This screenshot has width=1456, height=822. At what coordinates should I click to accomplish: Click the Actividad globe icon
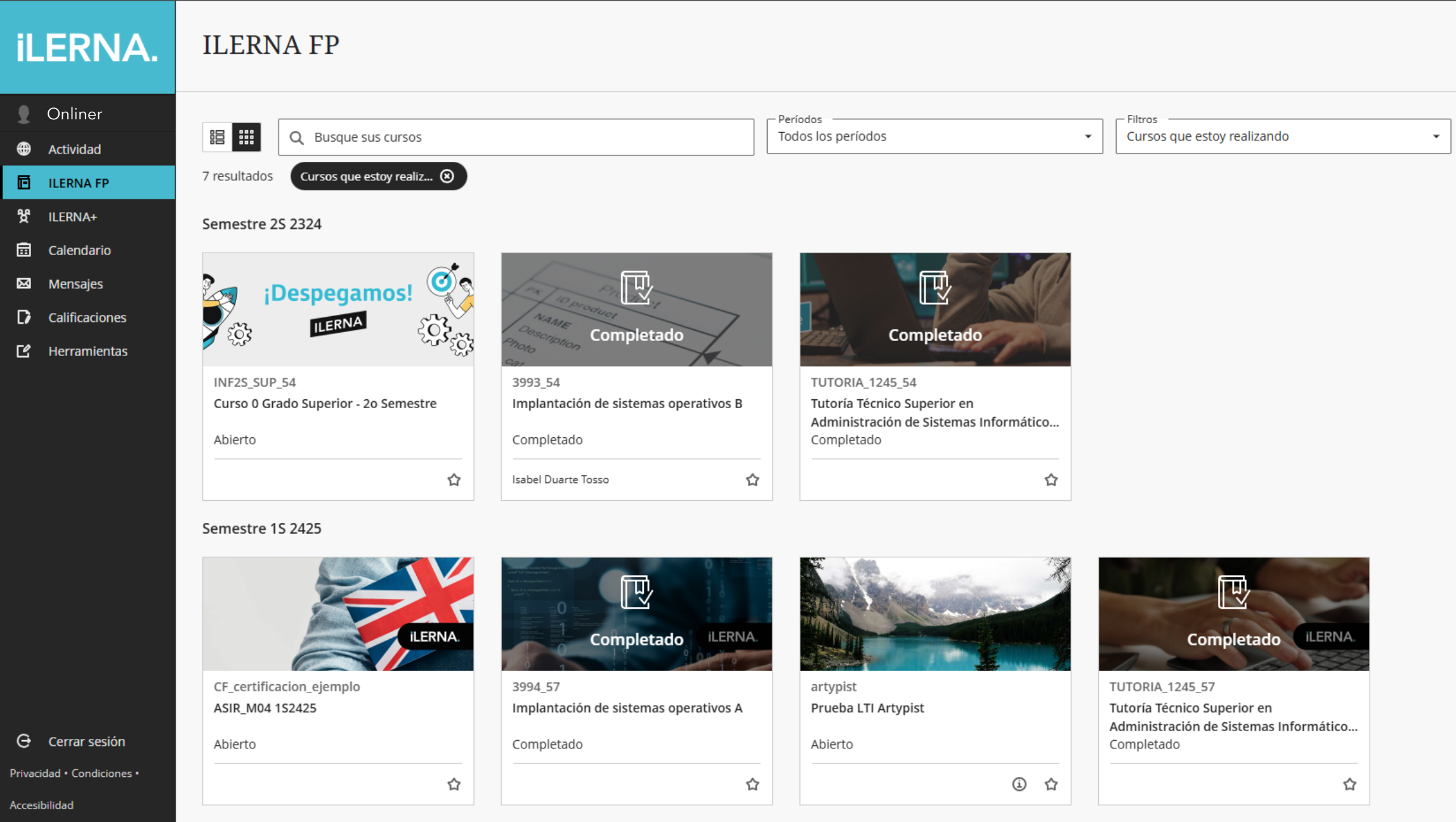tap(24, 149)
